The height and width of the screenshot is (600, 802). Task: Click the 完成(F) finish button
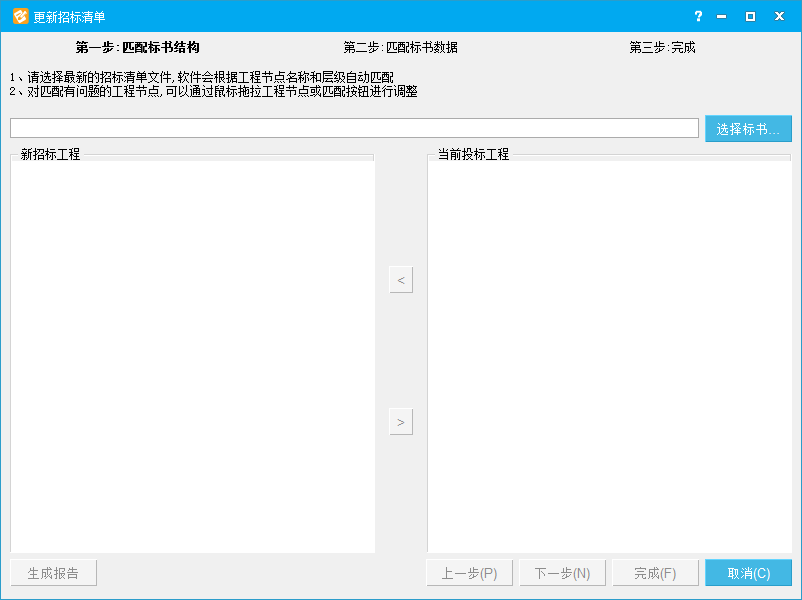(x=655, y=573)
